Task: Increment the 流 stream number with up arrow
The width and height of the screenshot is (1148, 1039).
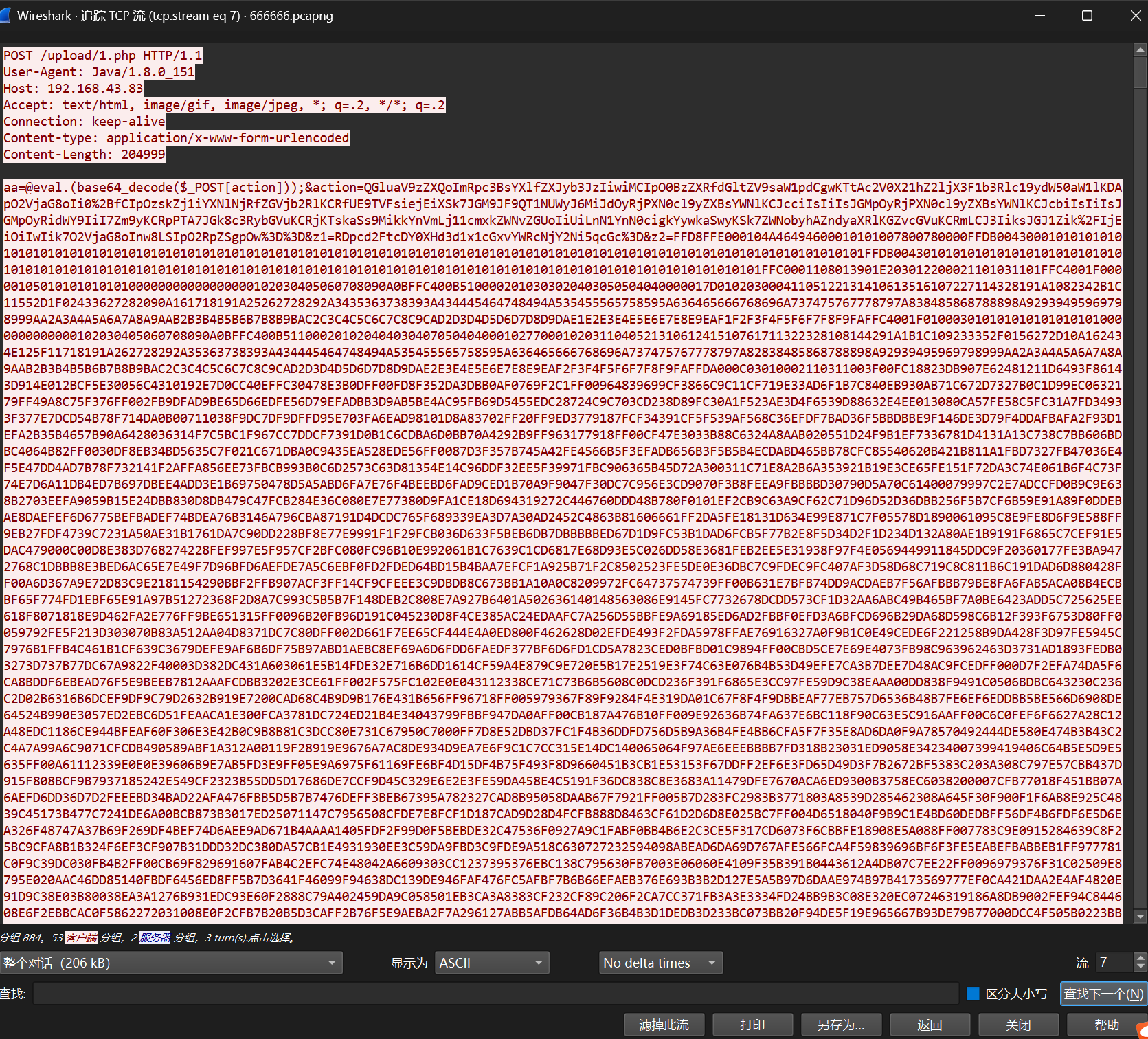Action: click(x=1140, y=959)
